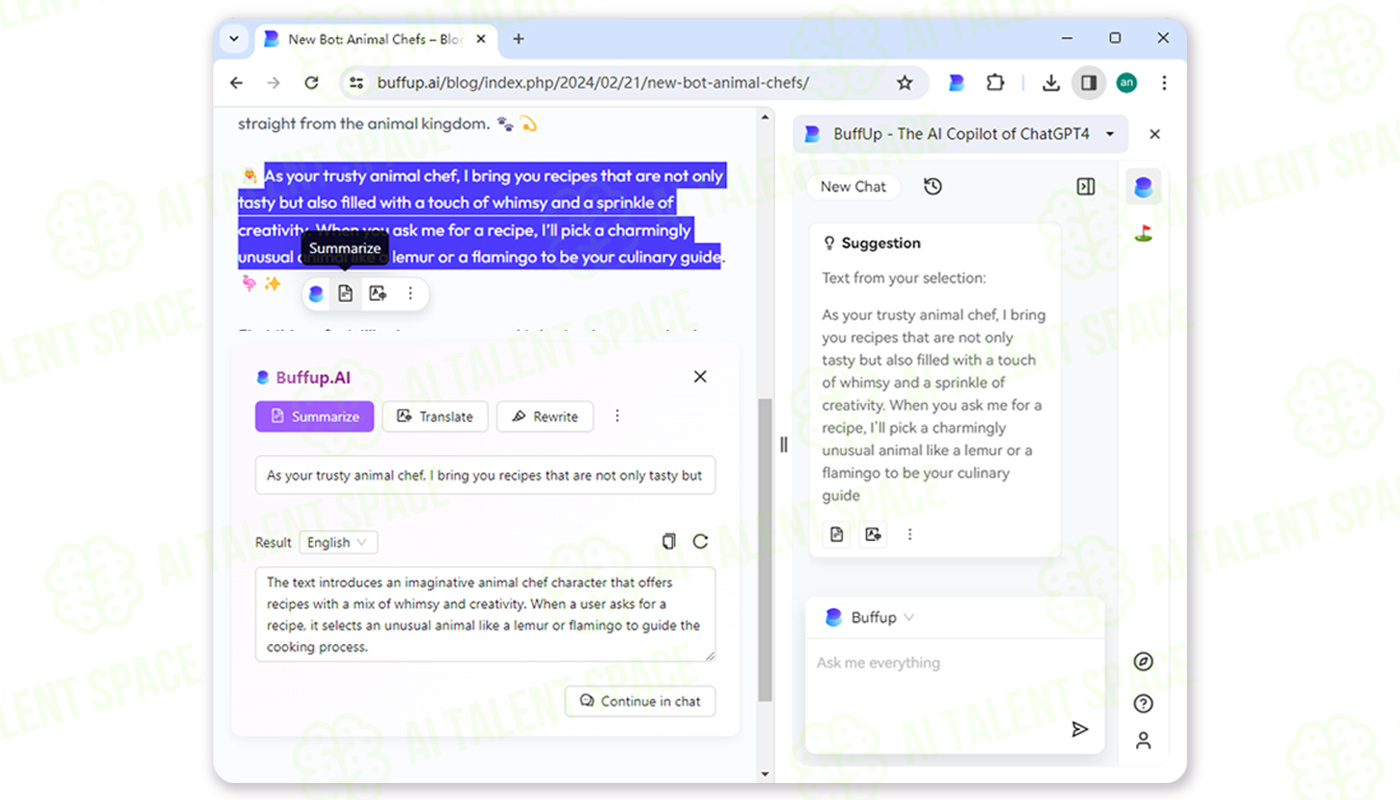The width and height of the screenshot is (1400, 800).
Task: Open the Chrome tab search chevron
Action: click(x=234, y=39)
